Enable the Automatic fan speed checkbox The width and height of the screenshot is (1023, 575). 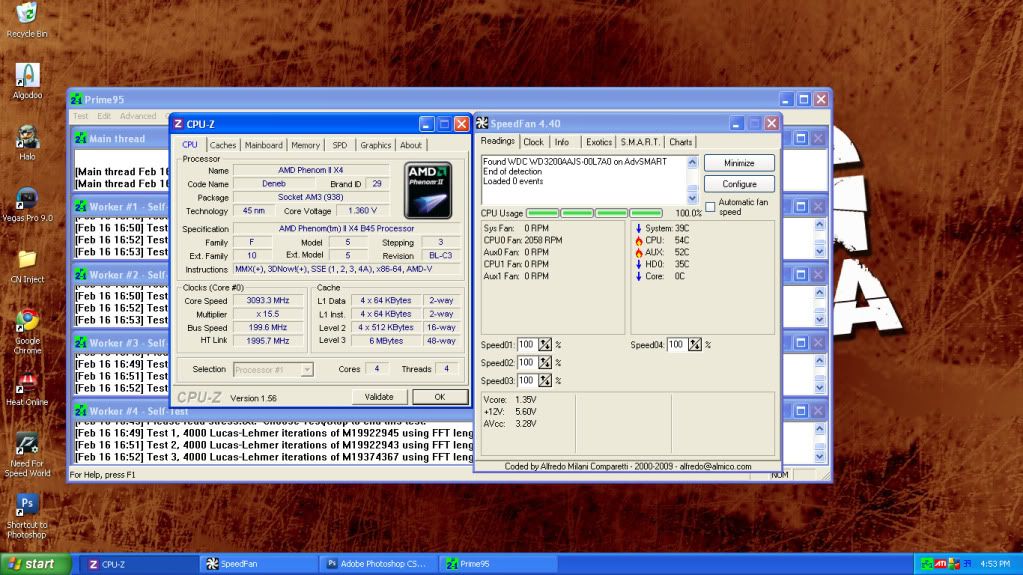(x=710, y=207)
